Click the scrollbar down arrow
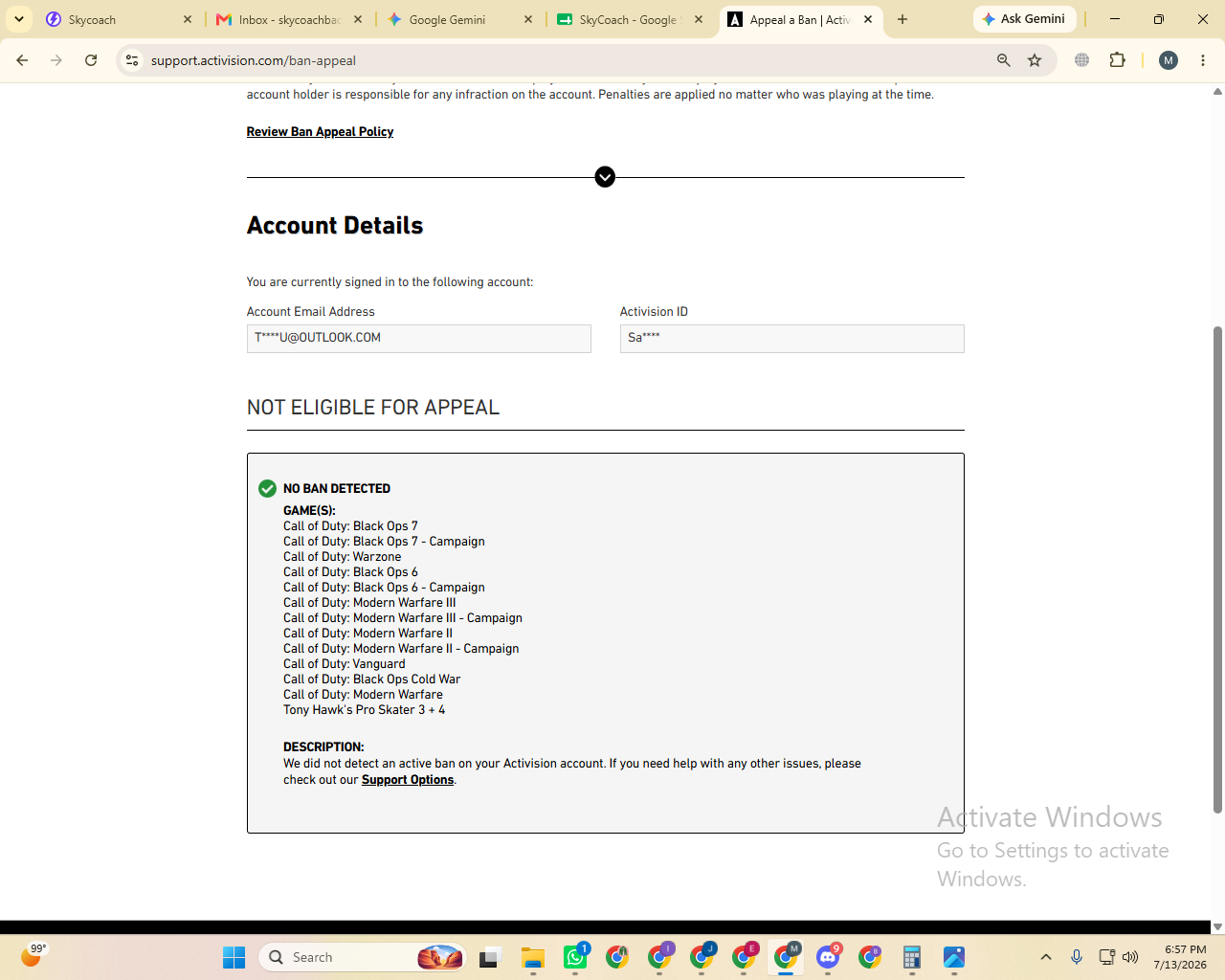 pos(1217,926)
